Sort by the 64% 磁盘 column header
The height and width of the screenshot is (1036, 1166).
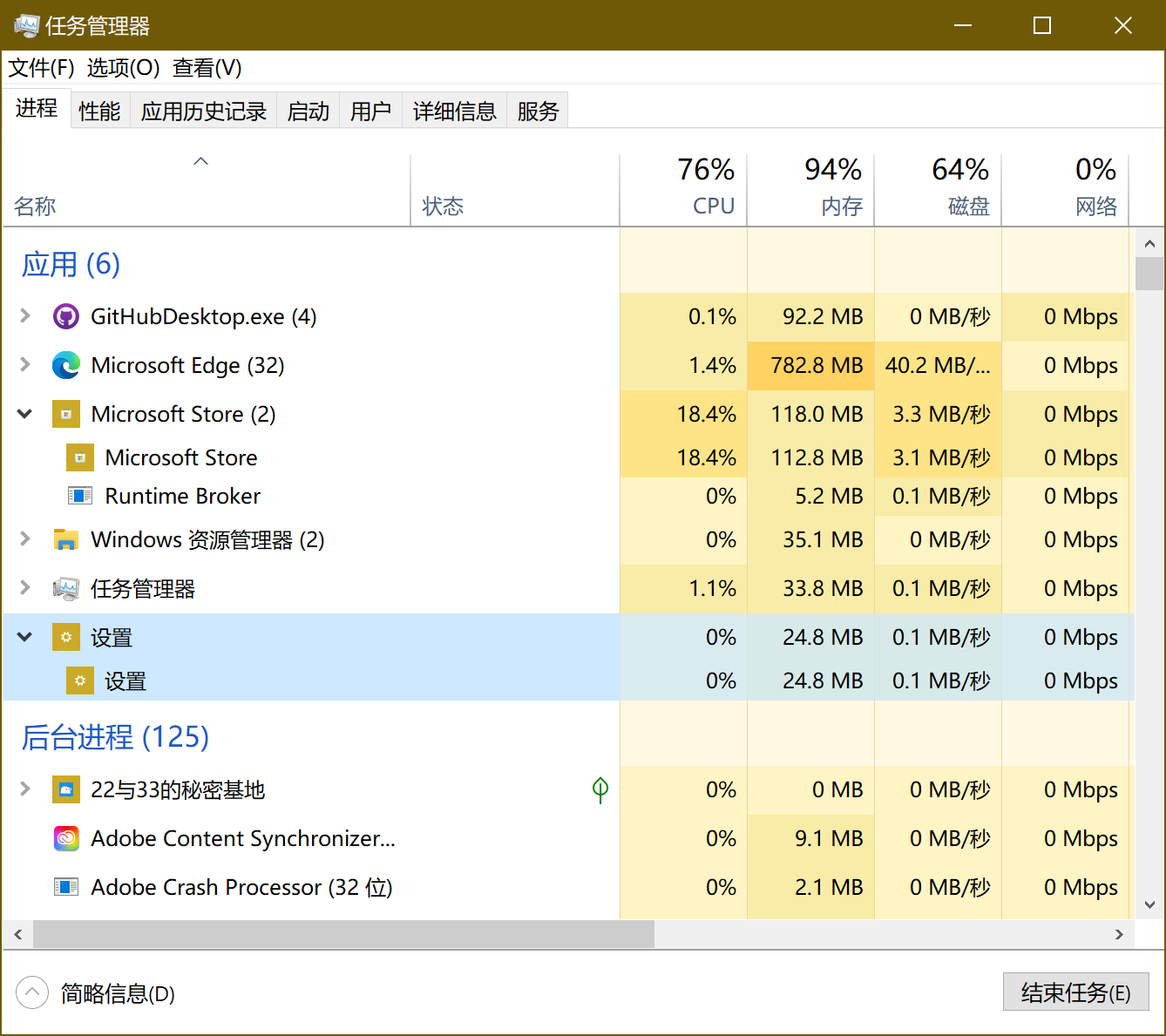(938, 190)
